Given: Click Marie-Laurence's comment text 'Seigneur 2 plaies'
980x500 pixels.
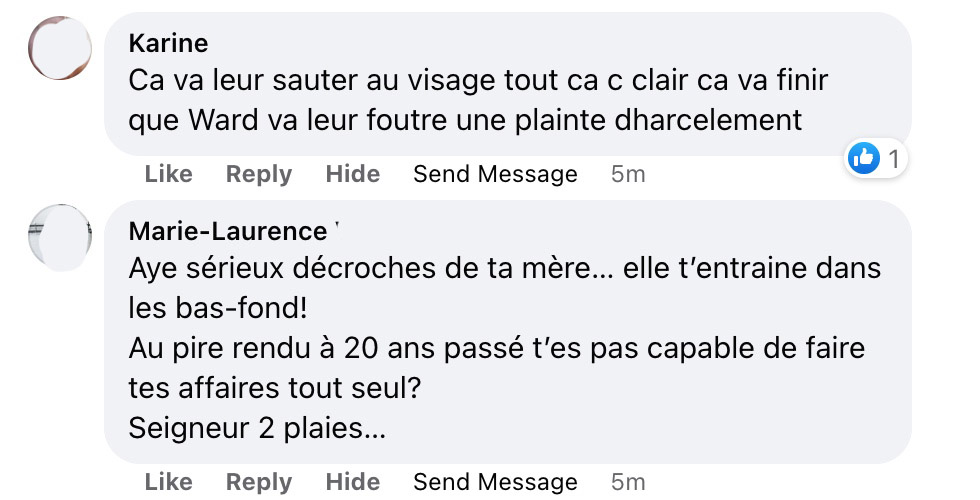Looking at the screenshot, I should (257, 429).
